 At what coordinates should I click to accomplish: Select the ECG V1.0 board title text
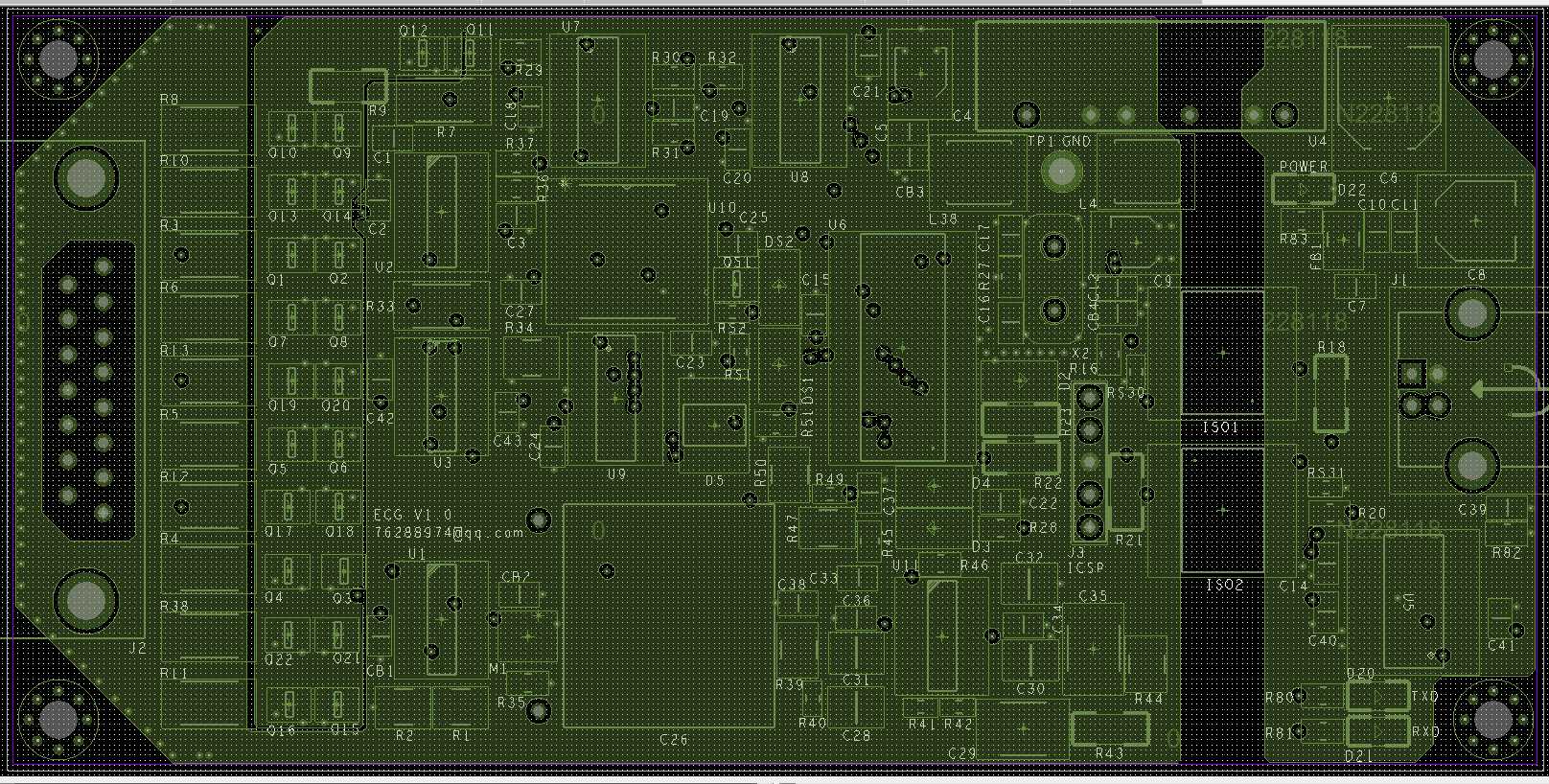pyautogui.click(x=412, y=516)
